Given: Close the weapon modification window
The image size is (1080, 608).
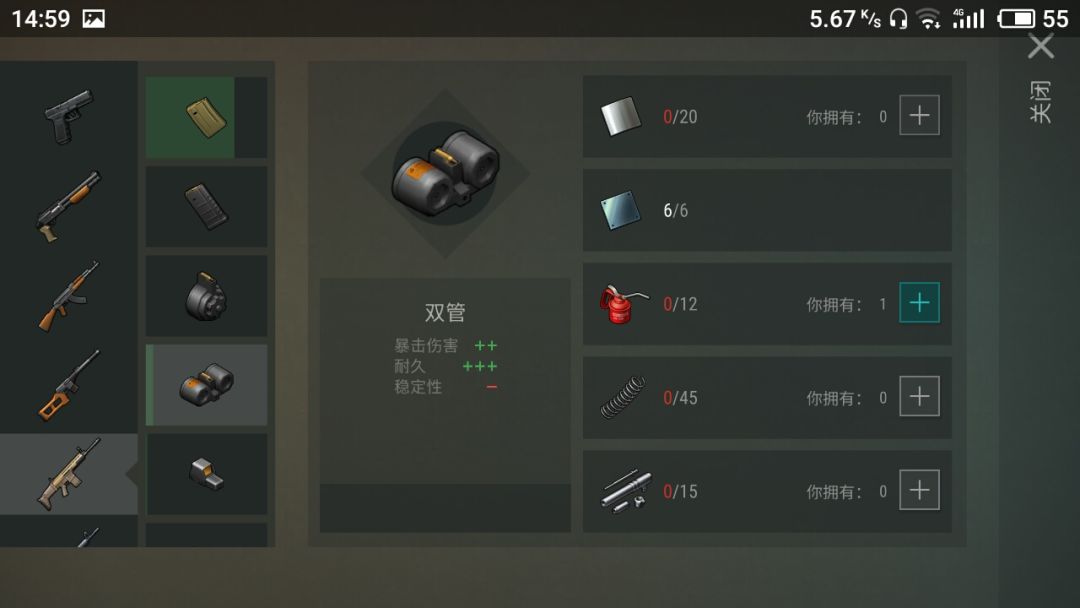Looking at the screenshot, I should tap(1041, 47).
